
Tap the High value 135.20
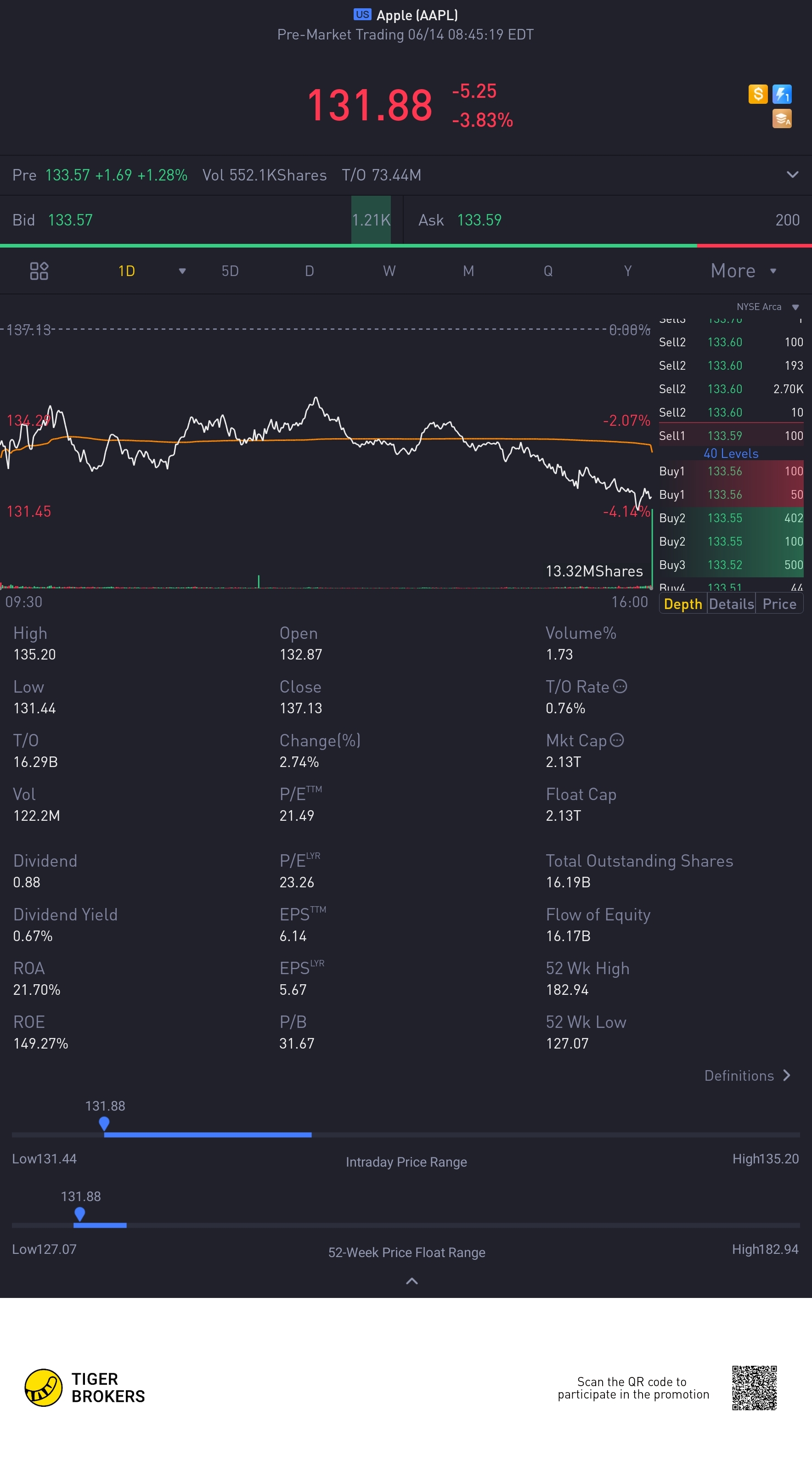tap(34, 654)
